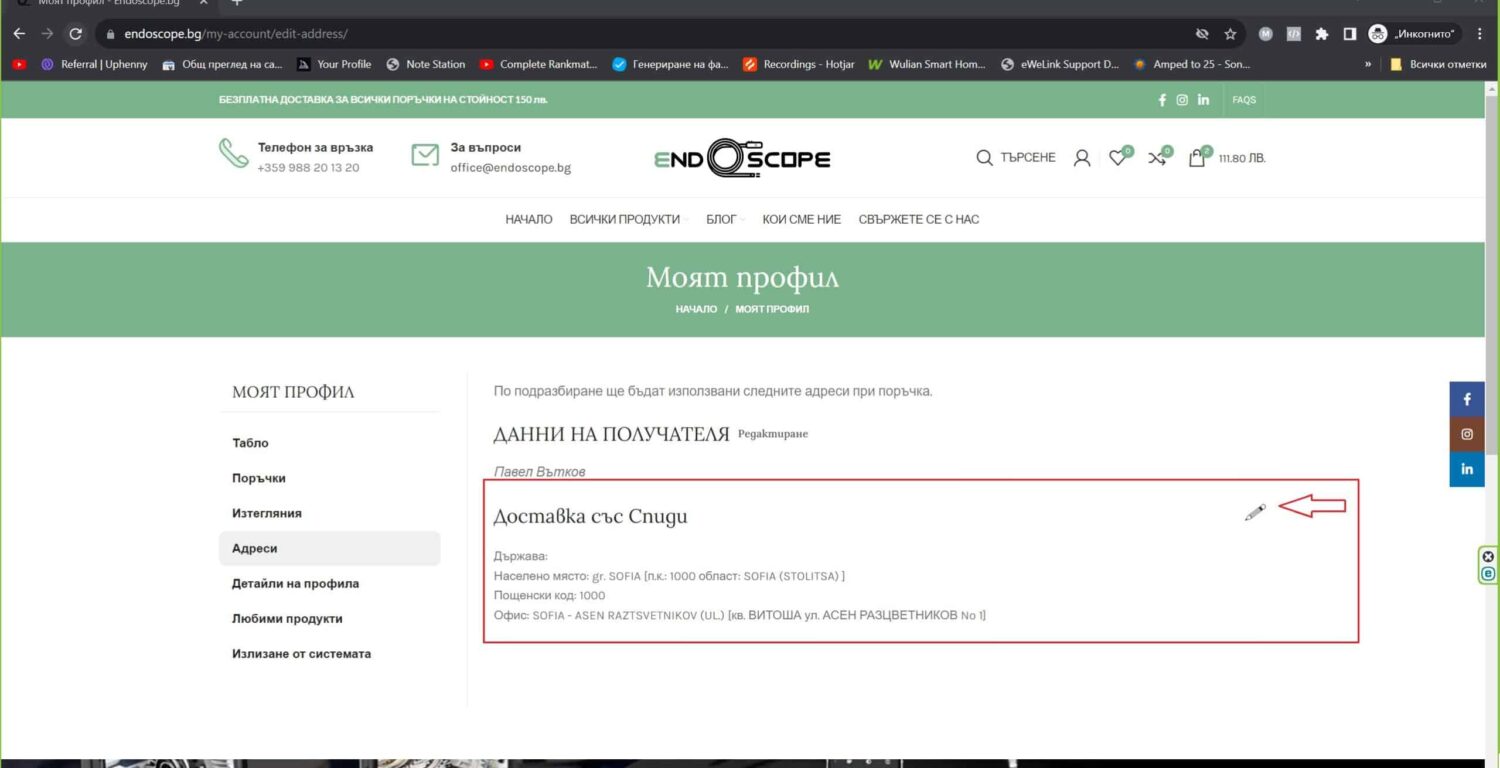Click the Доставка със Спиди heading
The image size is (1500, 768).
click(x=590, y=516)
